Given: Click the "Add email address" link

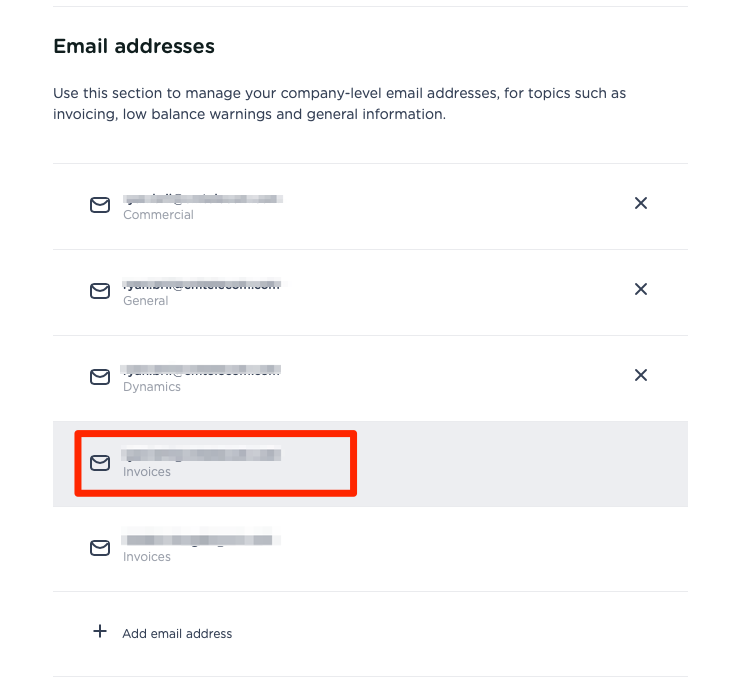Looking at the screenshot, I should tap(177, 633).
